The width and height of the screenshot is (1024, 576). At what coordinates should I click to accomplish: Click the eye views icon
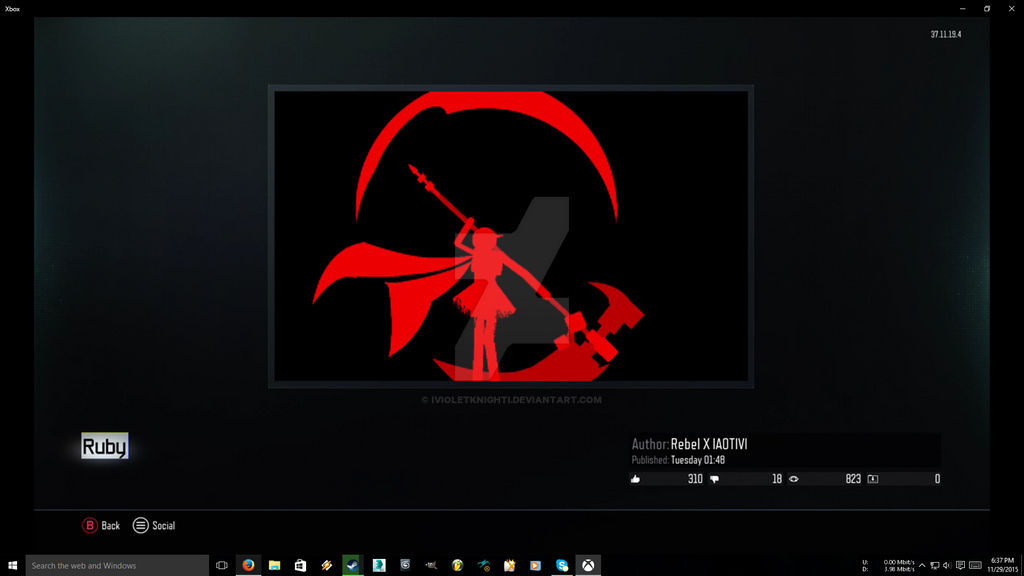click(793, 479)
